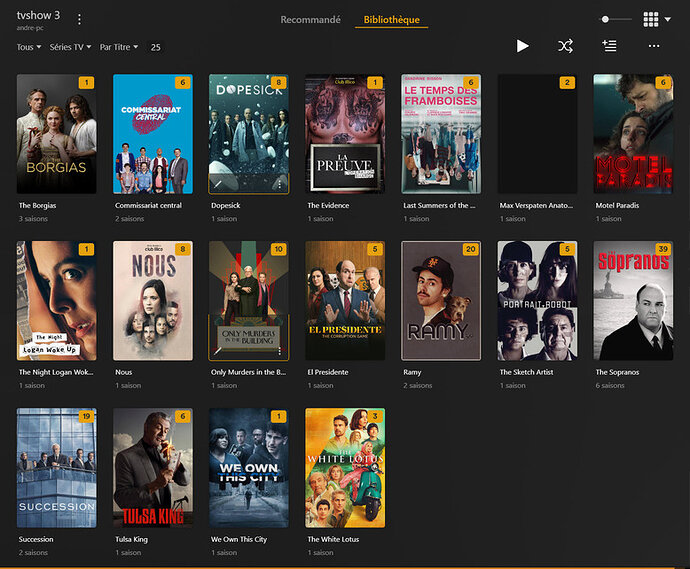
Task: Open the blank Max Verspaten poster
Action: click(537, 134)
